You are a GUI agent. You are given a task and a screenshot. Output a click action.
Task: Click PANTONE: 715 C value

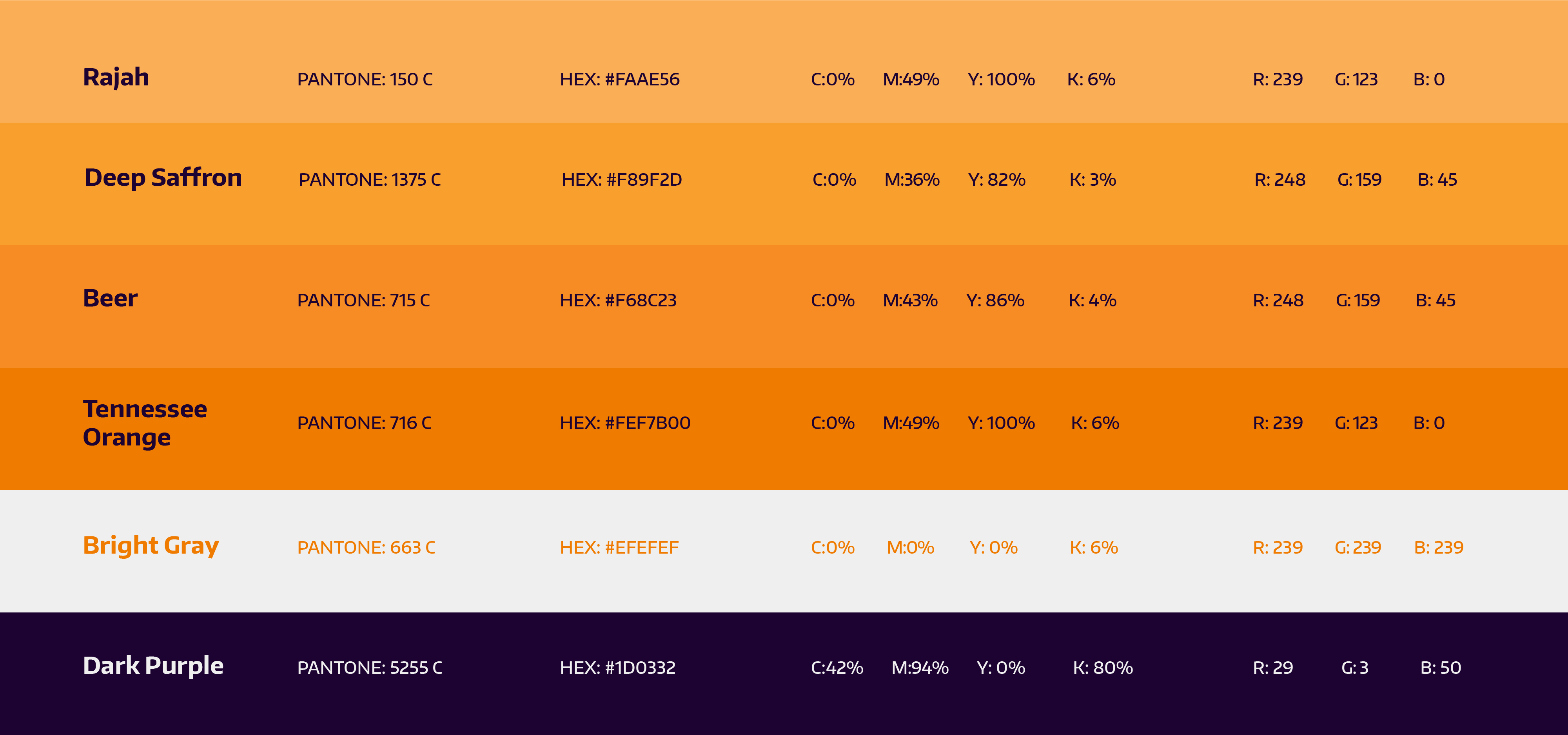click(x=363, y=301)
